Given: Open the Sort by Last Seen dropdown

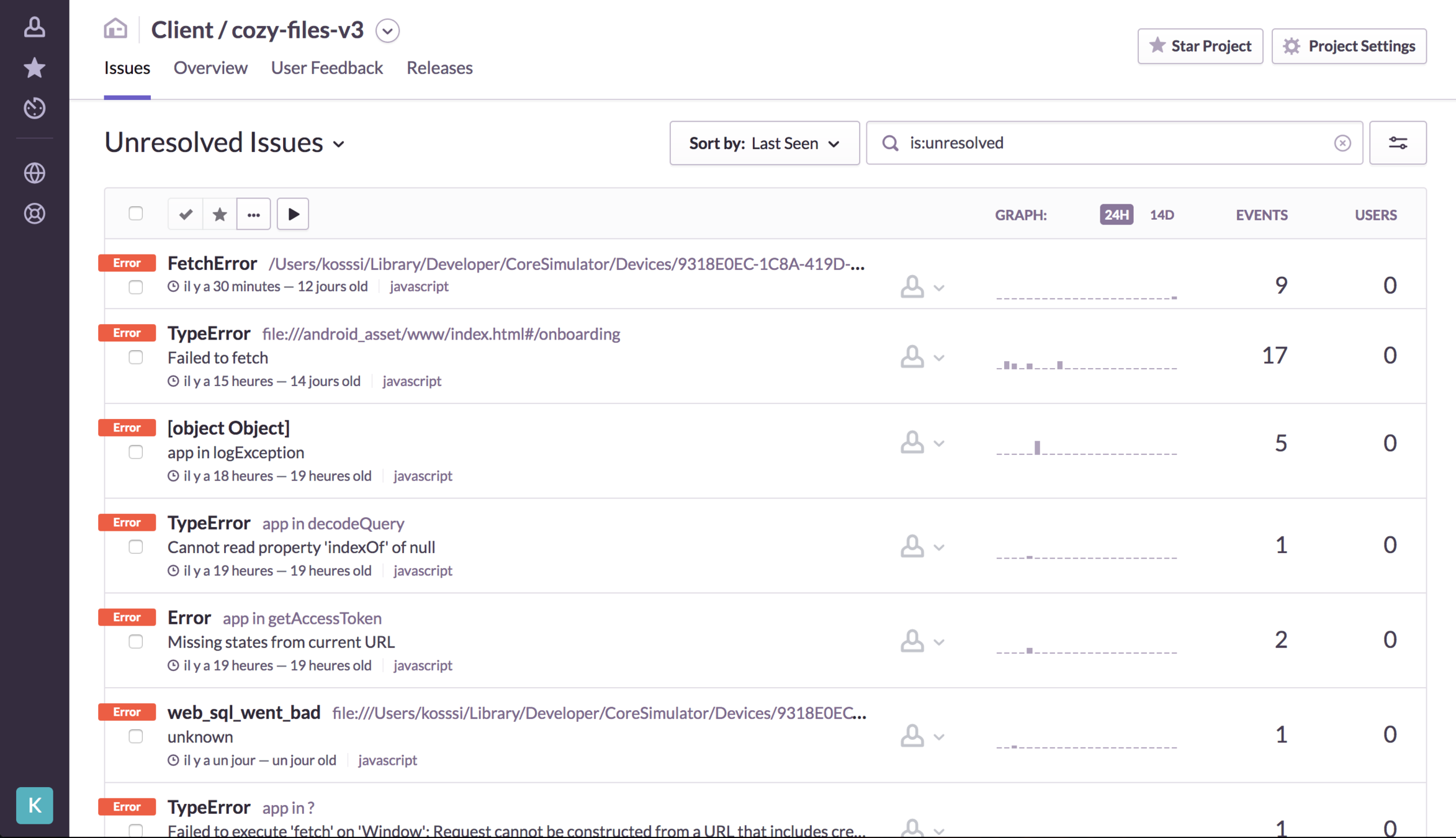Looking at the screenshot, I should (x=764, y=143).
